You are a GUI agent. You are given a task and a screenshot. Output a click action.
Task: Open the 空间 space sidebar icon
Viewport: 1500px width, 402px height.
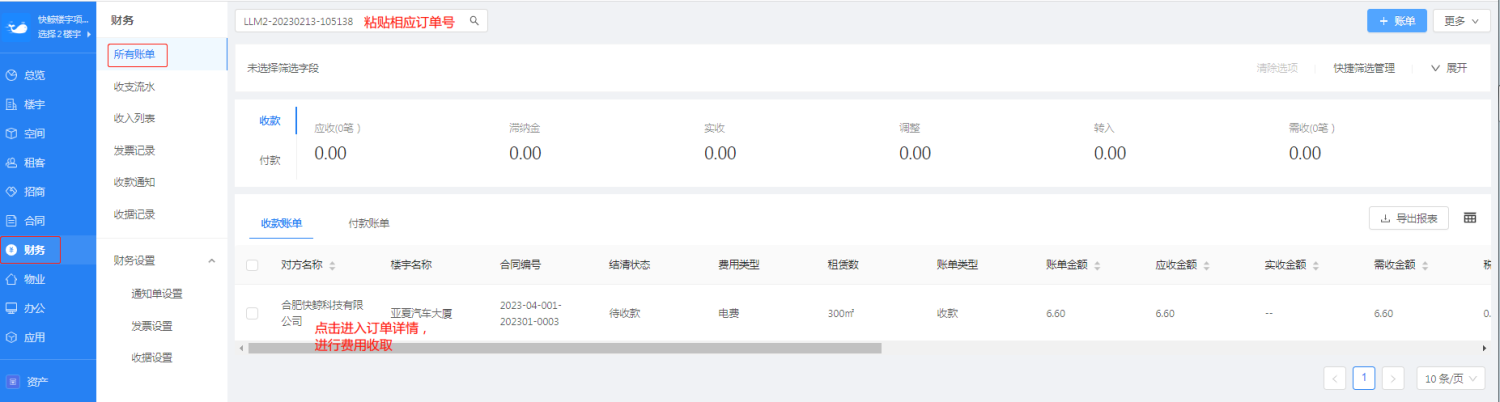click(11, 133)
